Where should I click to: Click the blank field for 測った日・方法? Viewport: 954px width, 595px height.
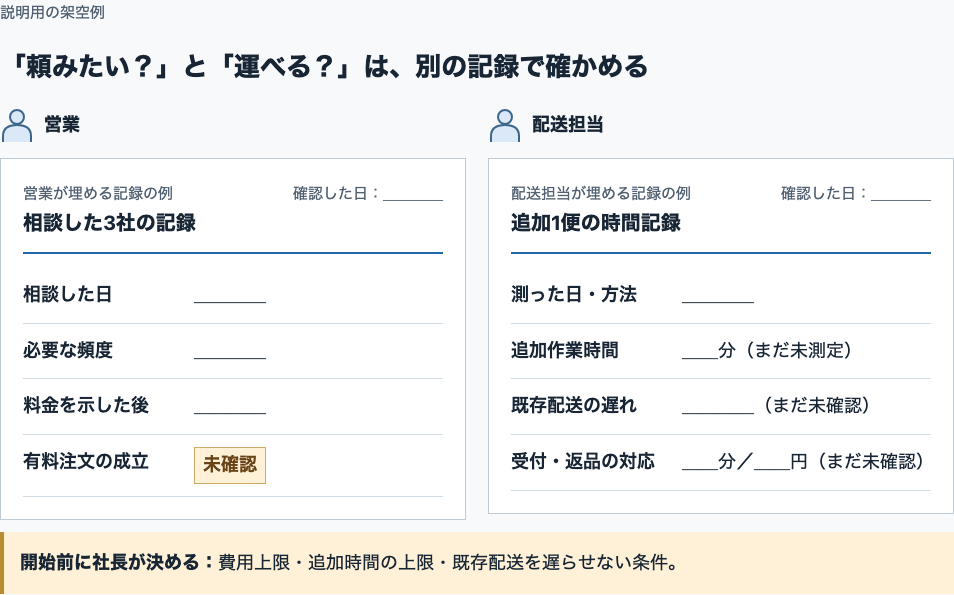[718, 295]
